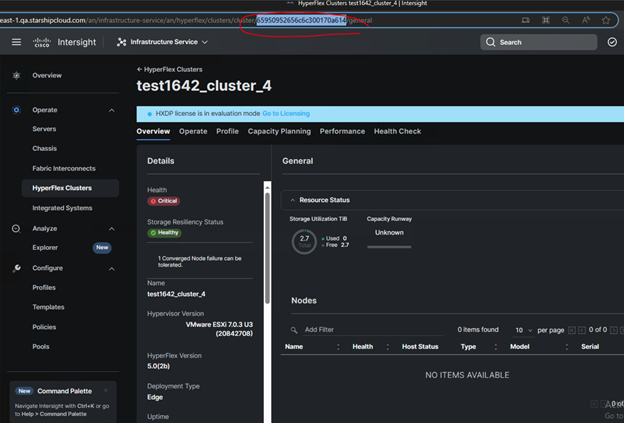Screen dimensions: 624x423
Task: Click the Analyze section icon
Action: tap(16, 228)
